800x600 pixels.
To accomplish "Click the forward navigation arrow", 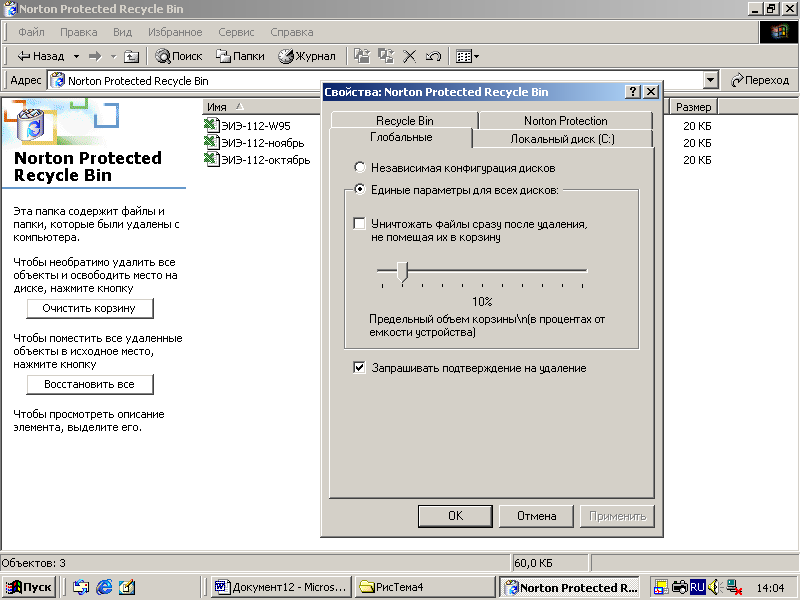I will point(95,56).
